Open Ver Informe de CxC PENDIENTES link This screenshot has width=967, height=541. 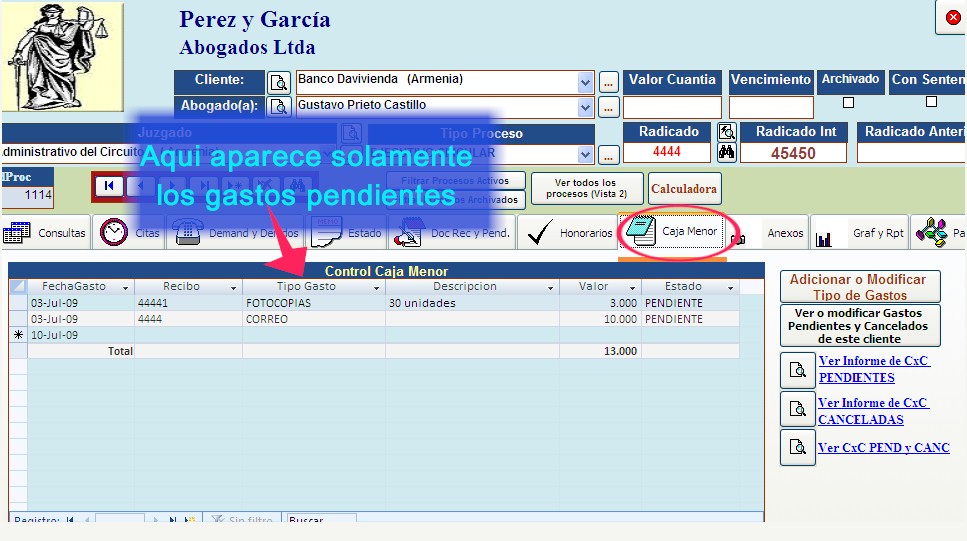874,369
